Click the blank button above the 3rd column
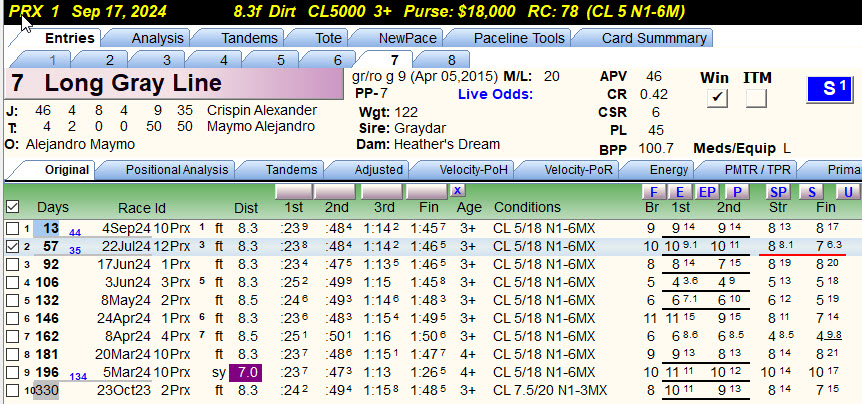This screenshot has width=862, height=404. pyautogui.click(x=382, y=191)
